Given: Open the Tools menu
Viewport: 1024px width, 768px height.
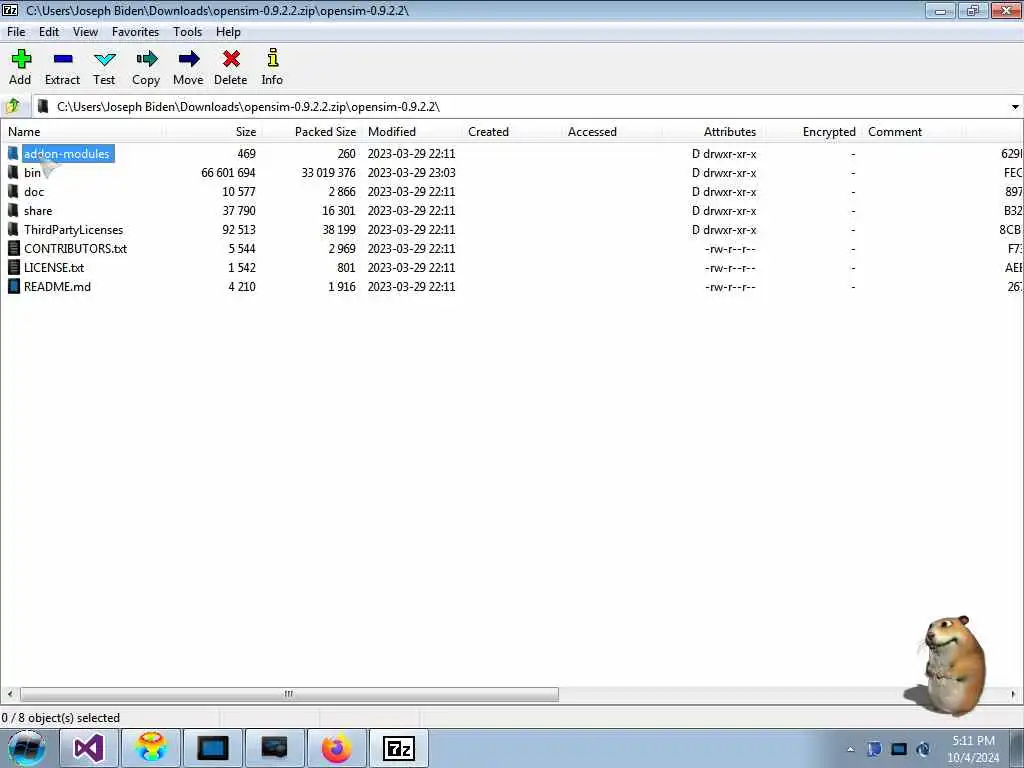Looking at the screenshot, I should pyautogui.click(x=187, y=31).
